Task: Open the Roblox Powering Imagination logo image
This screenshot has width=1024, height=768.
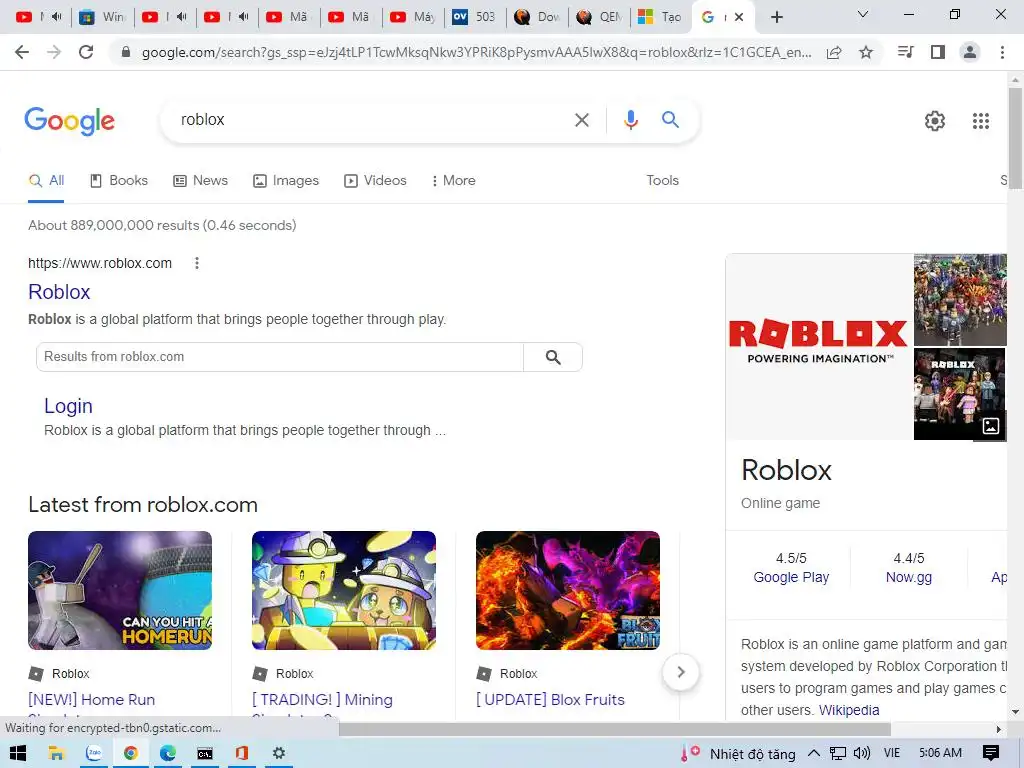Action: tap(819, 347)
